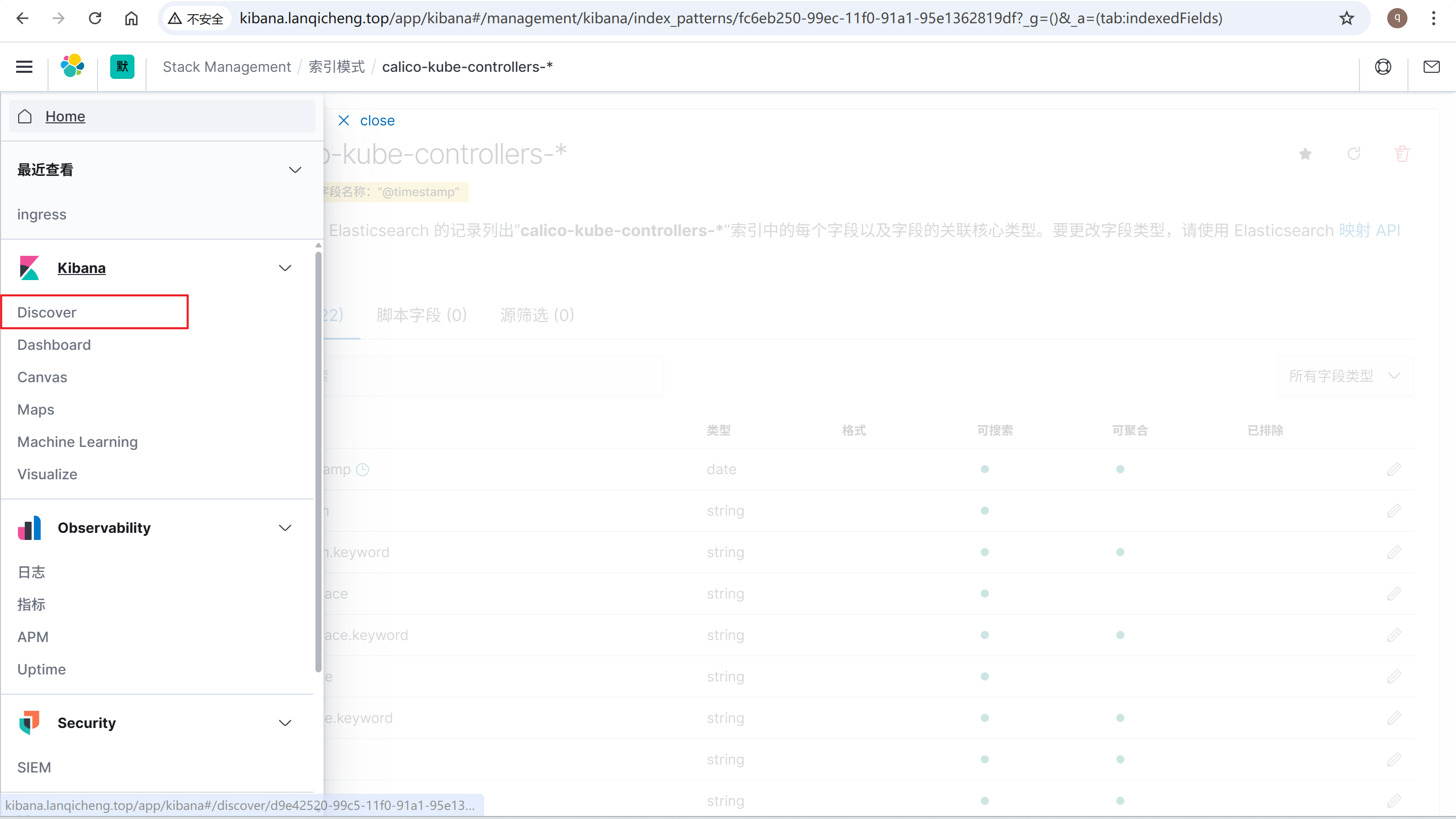Focus the browser address bar URL
Screen dimensions: 1456x819
[731, 19]
